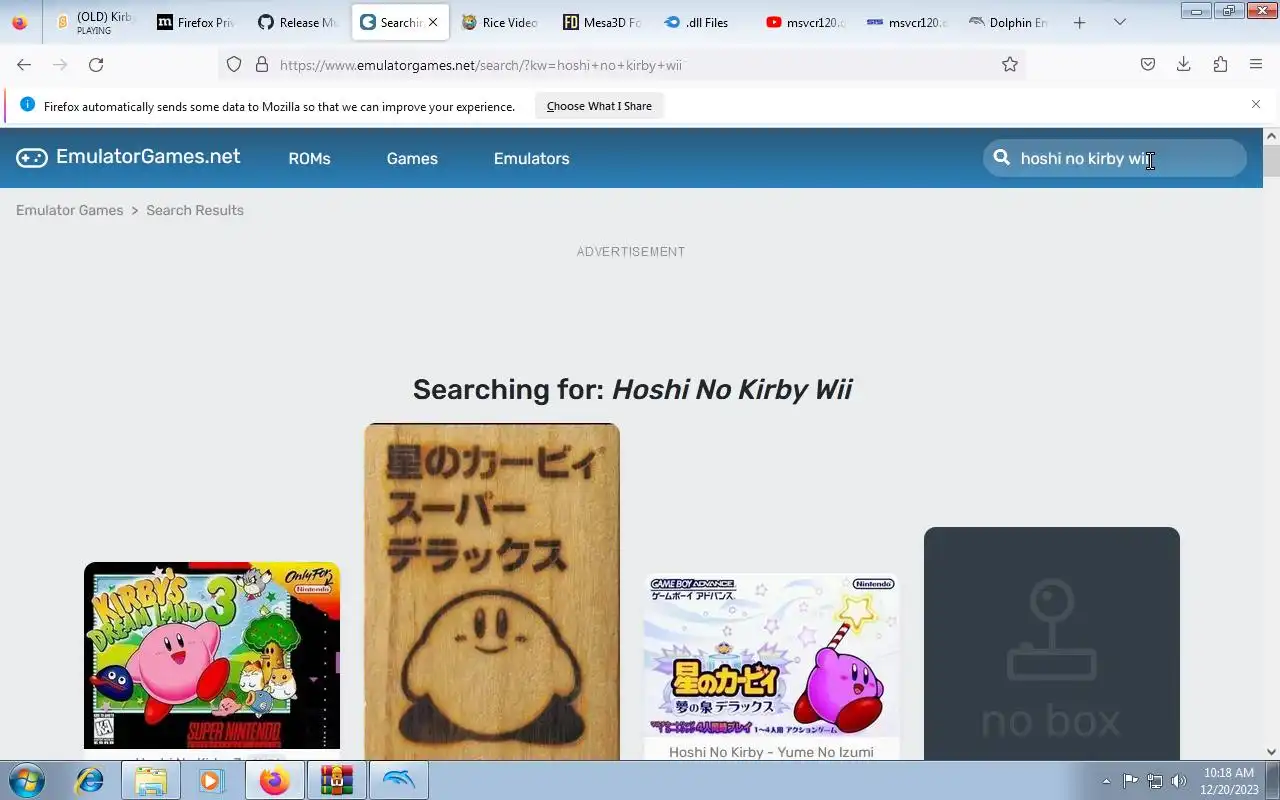The height and width of the screenshot is (800, 1280).
Task: Open Windows Media Player on taskbar
Action: [x=211, y=780]
